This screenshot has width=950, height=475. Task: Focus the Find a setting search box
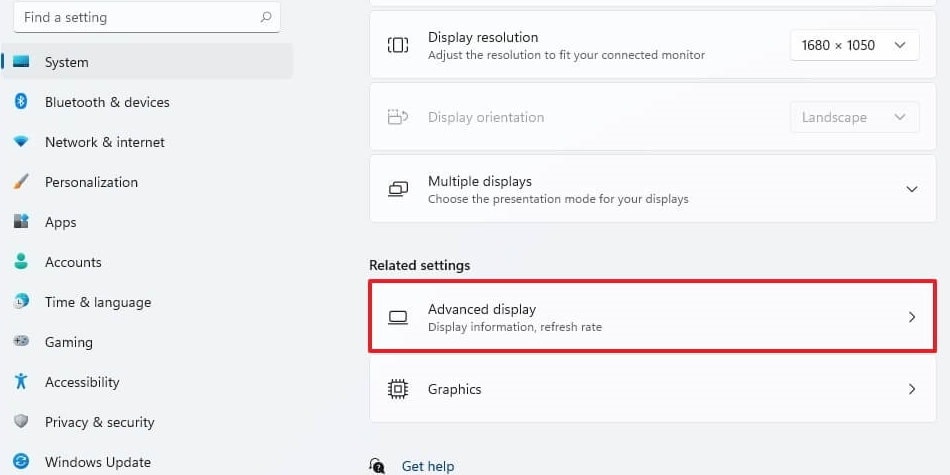(x=147, y=17)
